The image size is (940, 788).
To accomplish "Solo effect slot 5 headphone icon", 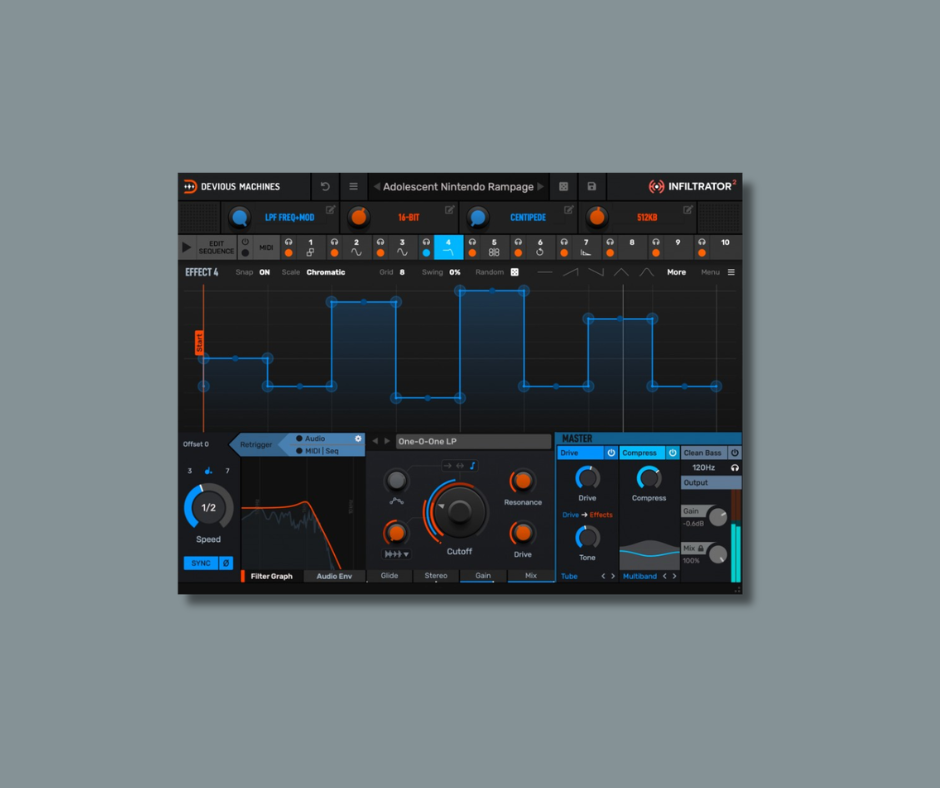I will [x=472, y=242].
